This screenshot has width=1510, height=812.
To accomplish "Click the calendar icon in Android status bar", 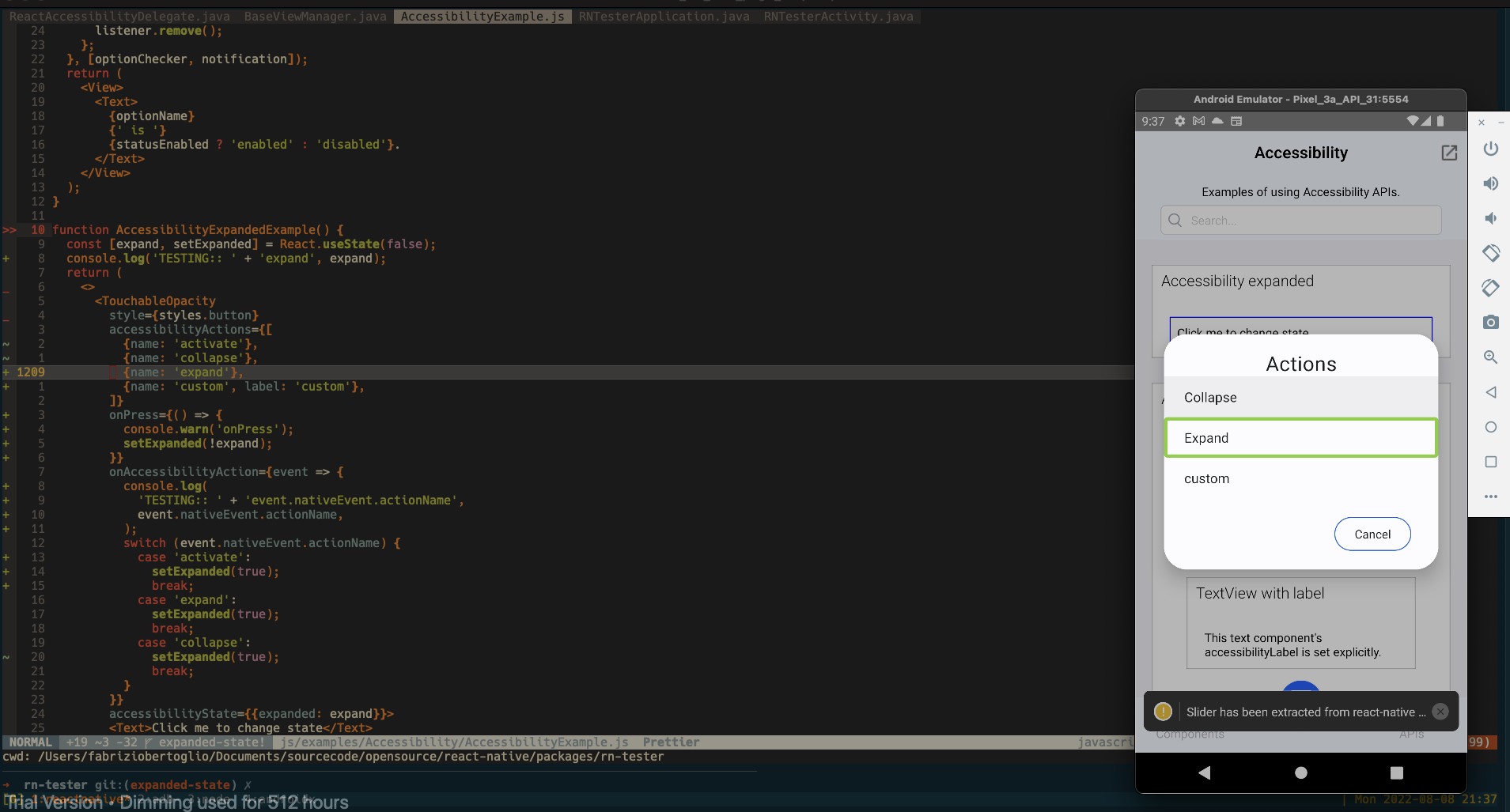I will pos(1236,121).
